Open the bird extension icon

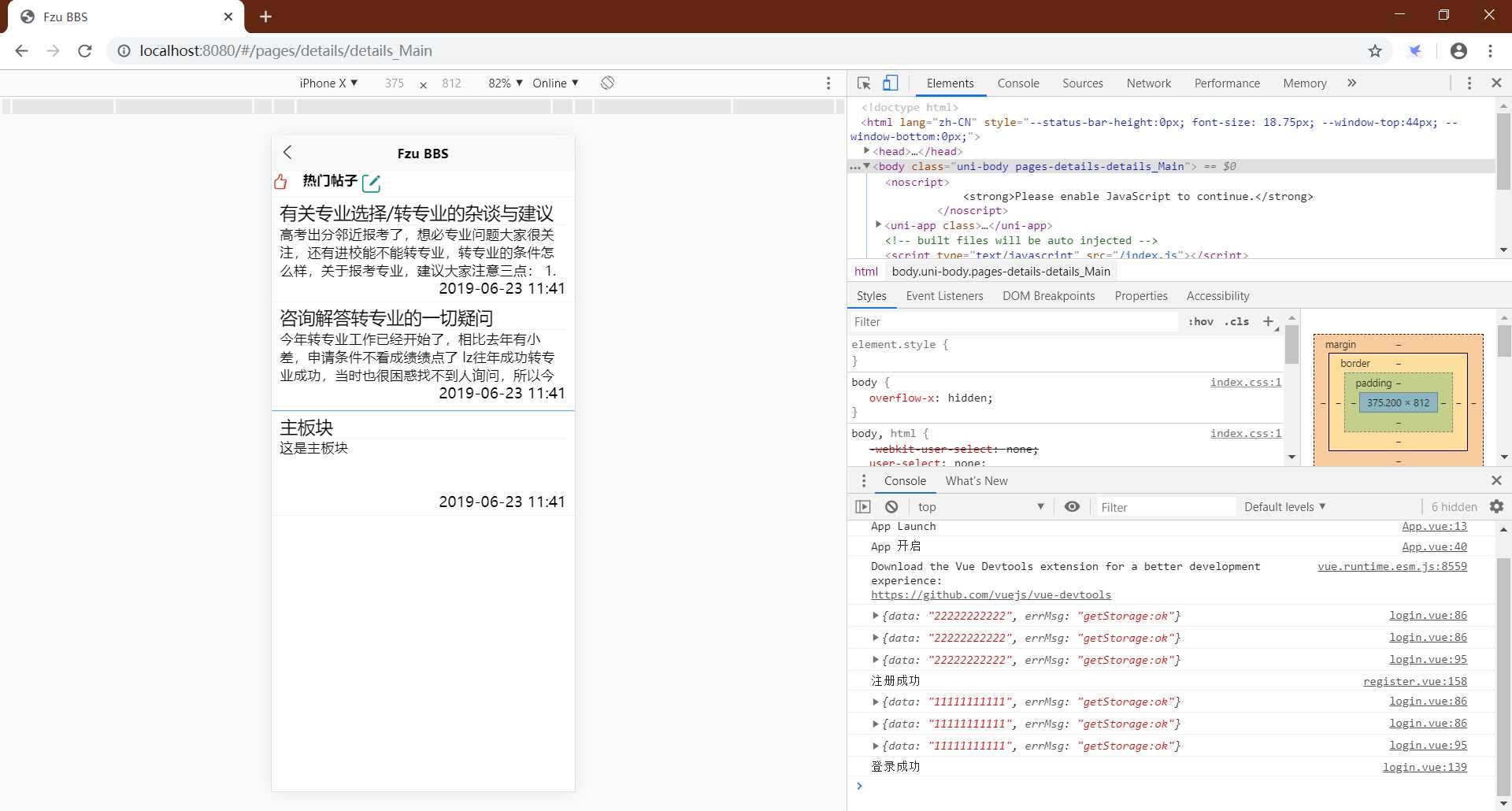(x=1415, y=50)
